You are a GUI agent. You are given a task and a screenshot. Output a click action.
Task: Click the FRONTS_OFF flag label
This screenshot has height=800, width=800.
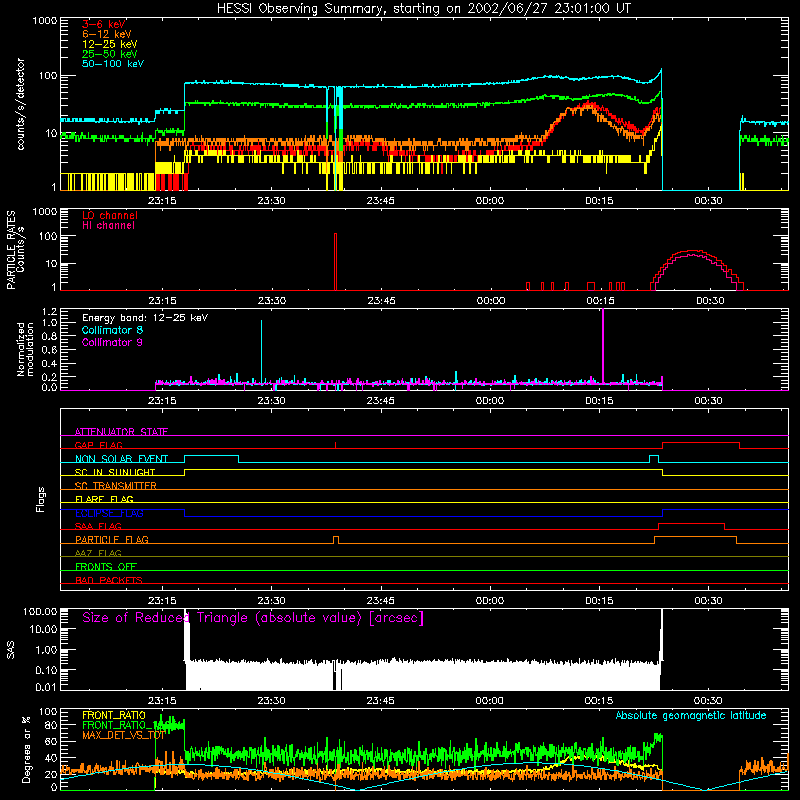click(106, 566)
